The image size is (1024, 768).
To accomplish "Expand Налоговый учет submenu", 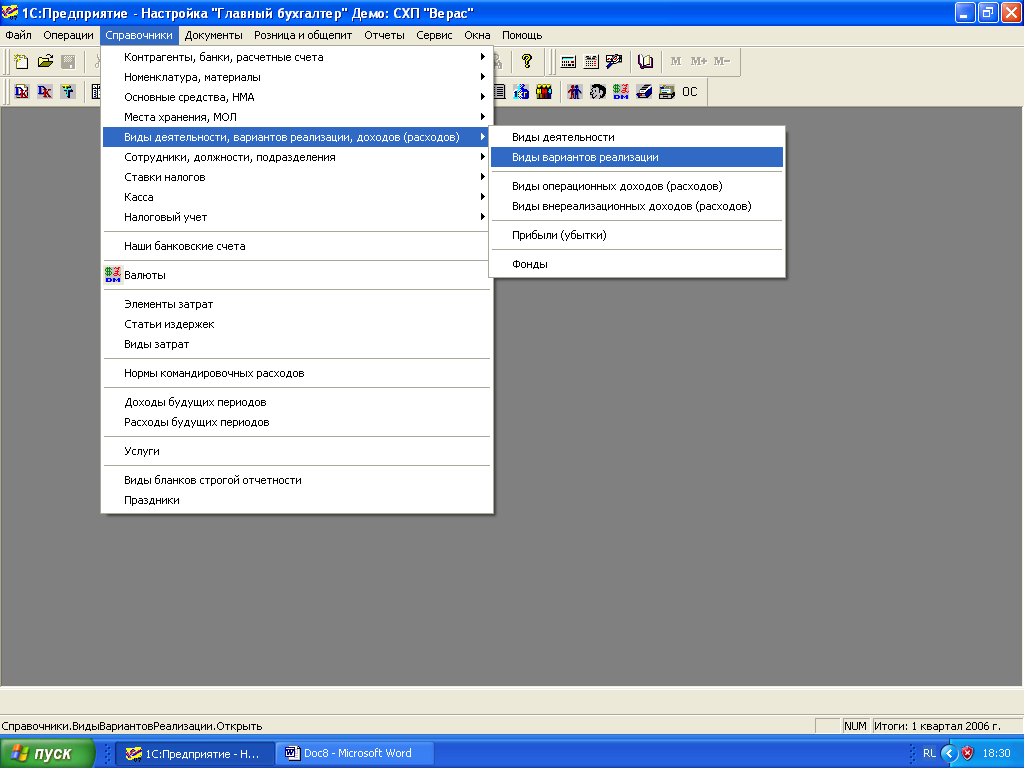I will click(296, 217).
